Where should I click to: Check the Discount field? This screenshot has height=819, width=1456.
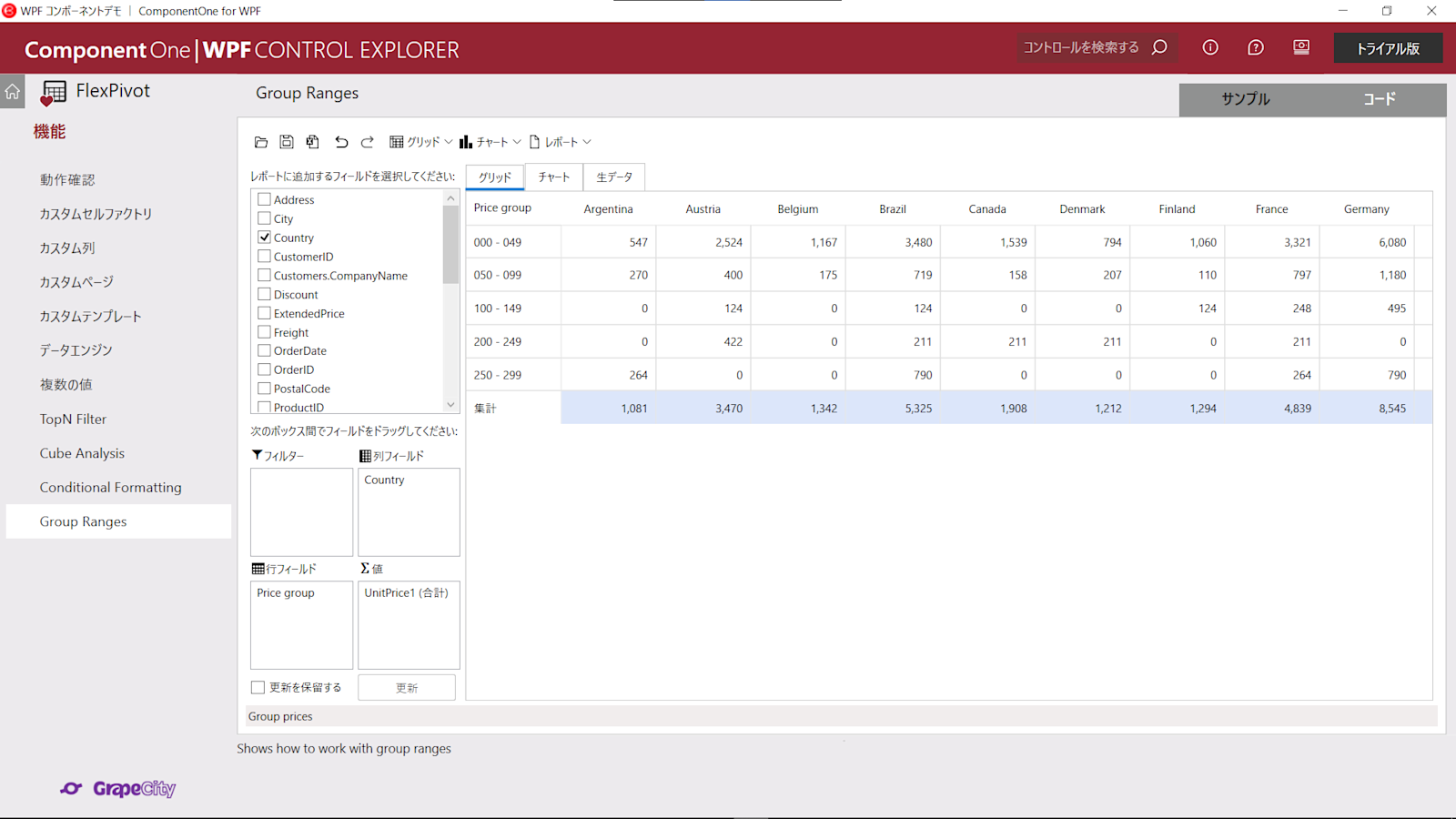pyautogui.click(x=264, y=294)
